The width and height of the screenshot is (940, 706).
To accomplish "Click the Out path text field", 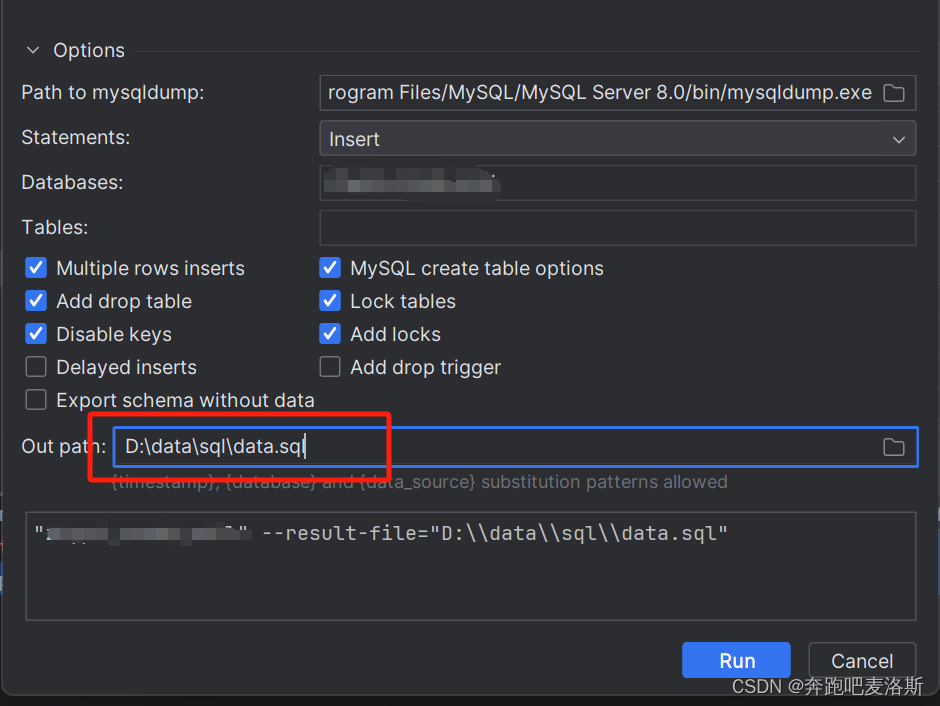I will [516, 446].
